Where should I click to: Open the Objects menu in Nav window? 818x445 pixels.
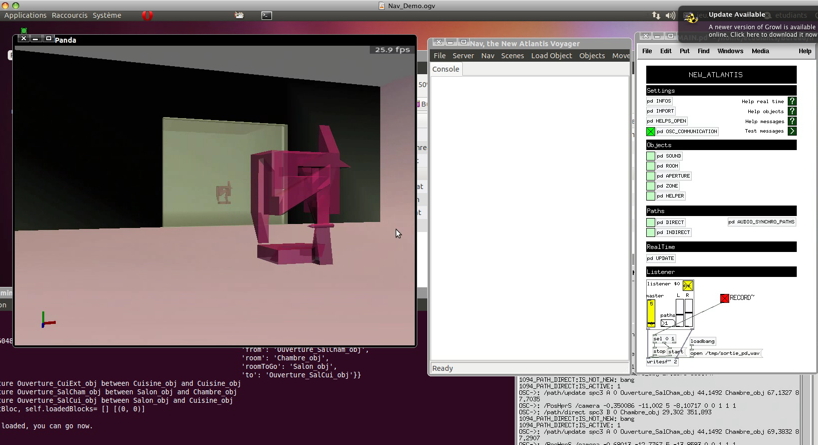[592, 56]
